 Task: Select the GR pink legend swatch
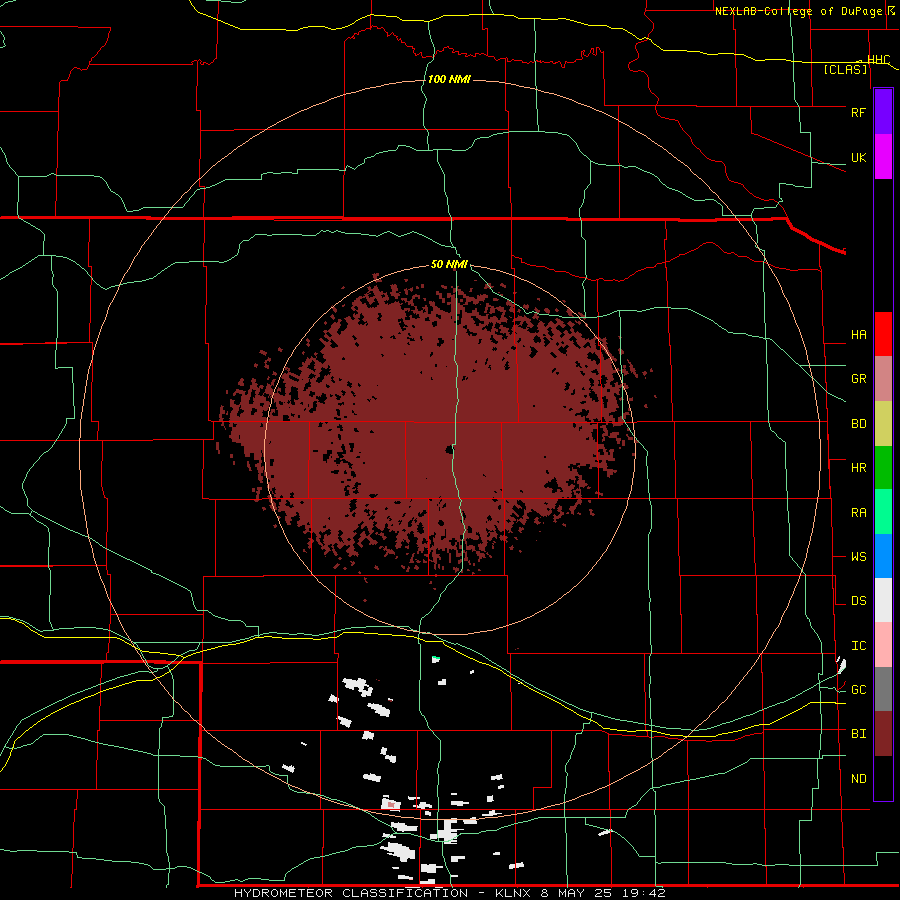point(883,379)
